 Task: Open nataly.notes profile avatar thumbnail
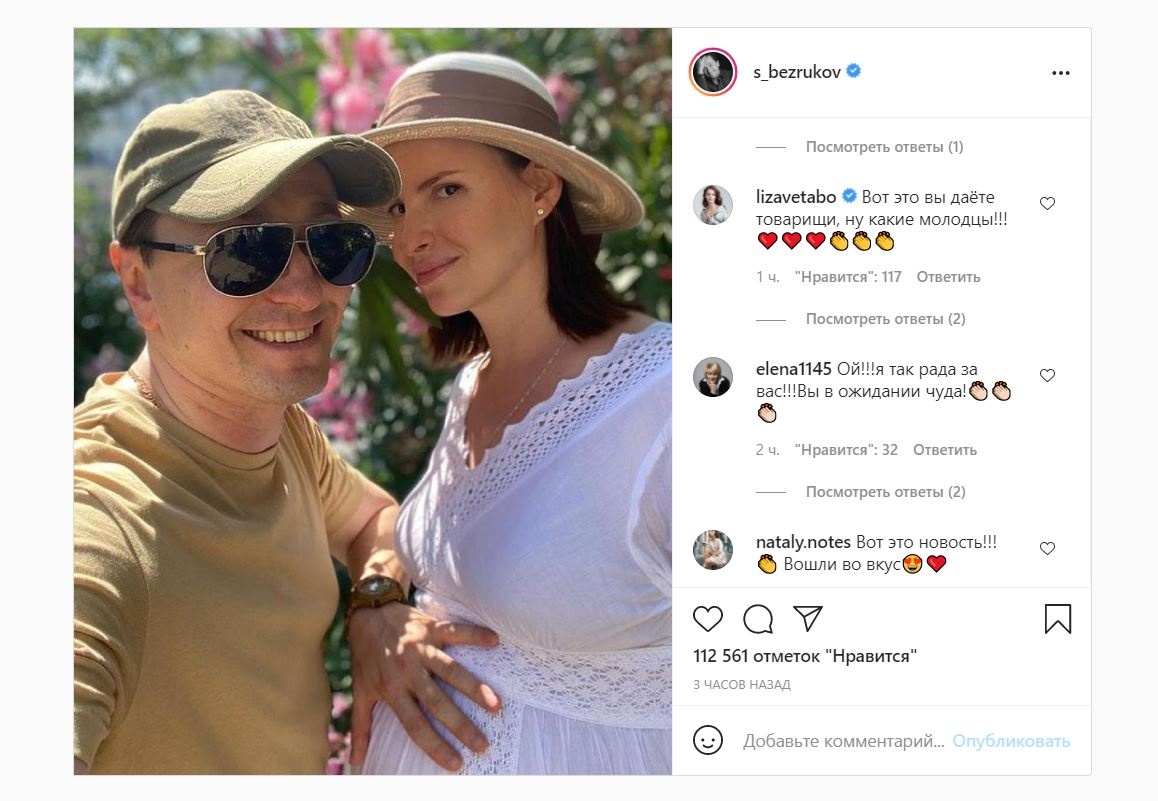[x=713, y=550]
